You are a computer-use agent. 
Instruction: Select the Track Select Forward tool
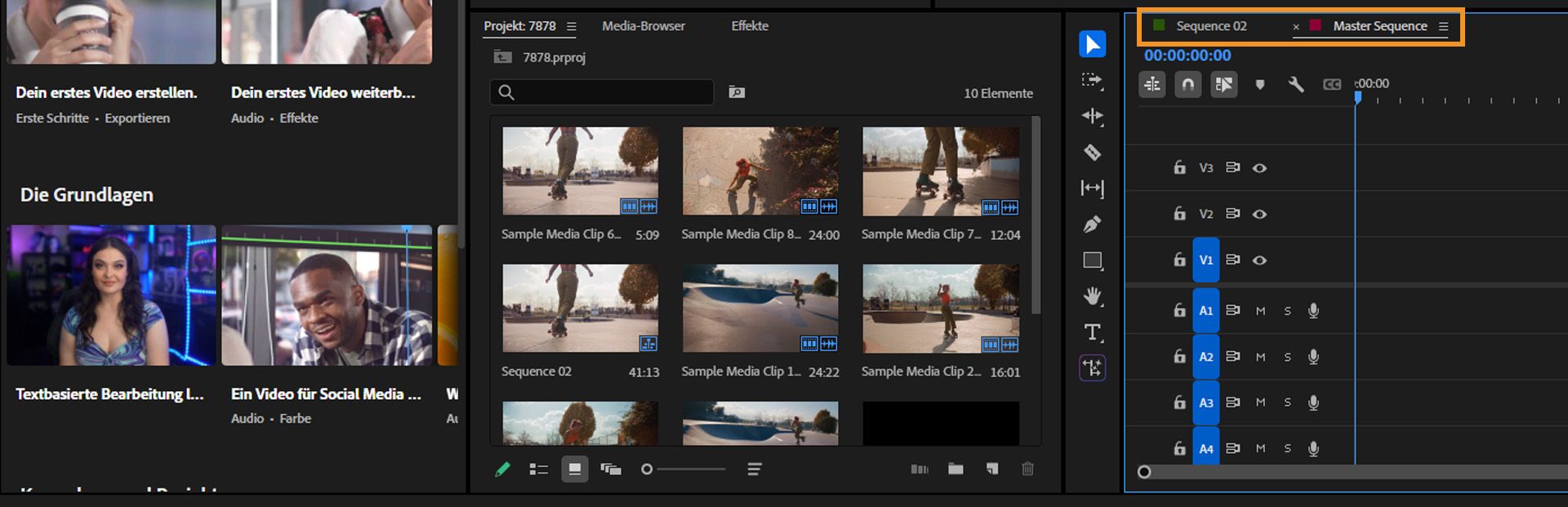tap(1092, 80)
